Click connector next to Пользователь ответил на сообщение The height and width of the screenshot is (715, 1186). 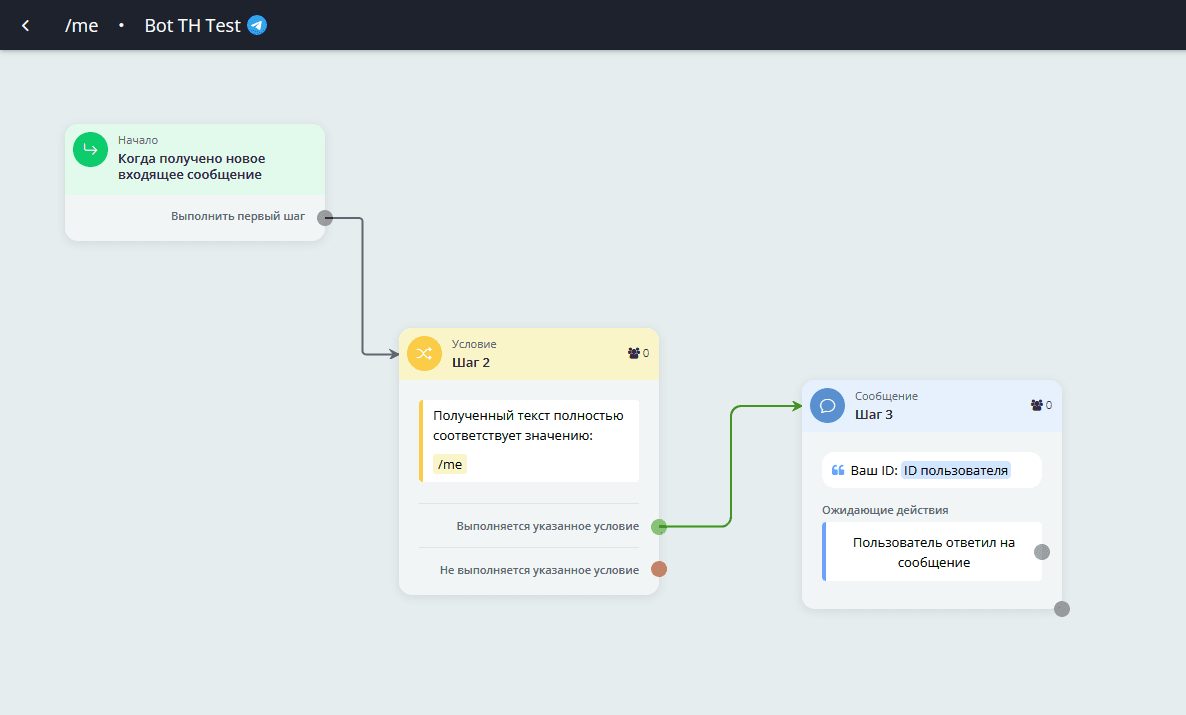click(x=1041, y=552)
